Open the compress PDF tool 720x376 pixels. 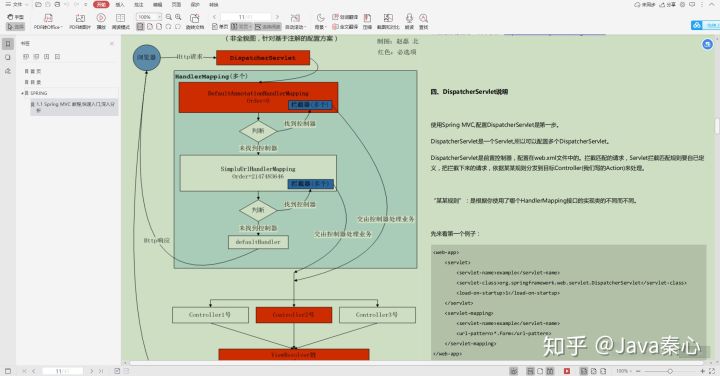coord(367,21)
